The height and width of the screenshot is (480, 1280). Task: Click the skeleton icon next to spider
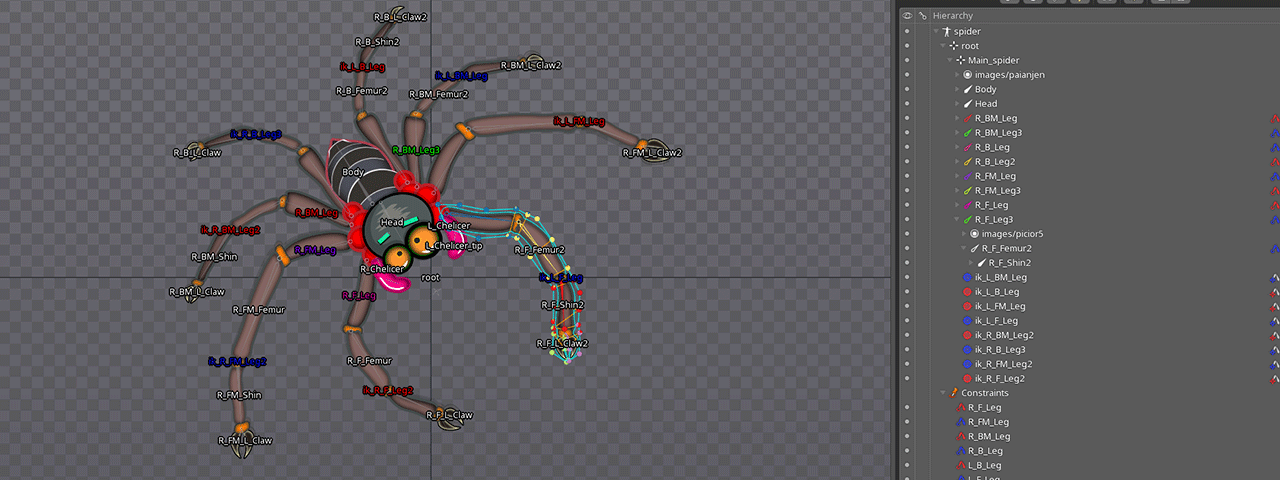pyautogui.click(x=945, y=31)
